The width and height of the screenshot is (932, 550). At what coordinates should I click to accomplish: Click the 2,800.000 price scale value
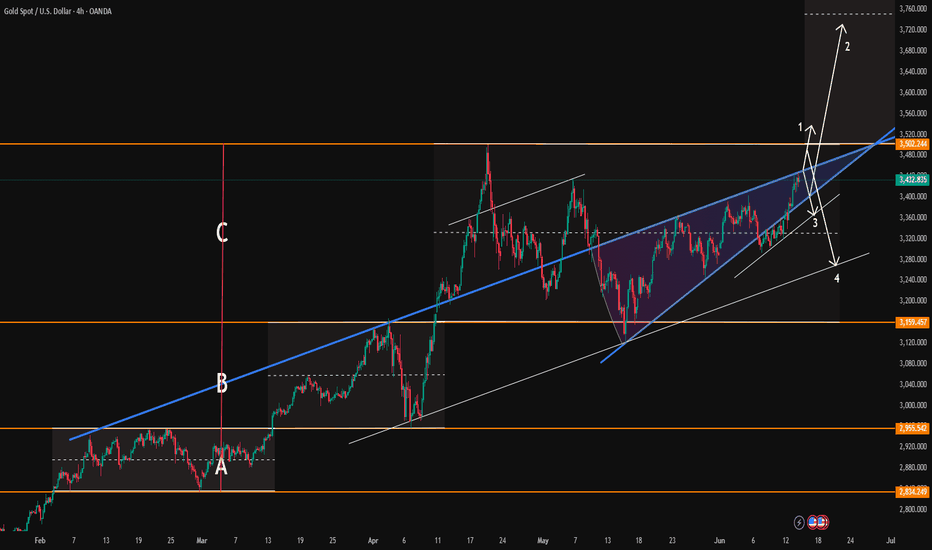pos(914,510)
